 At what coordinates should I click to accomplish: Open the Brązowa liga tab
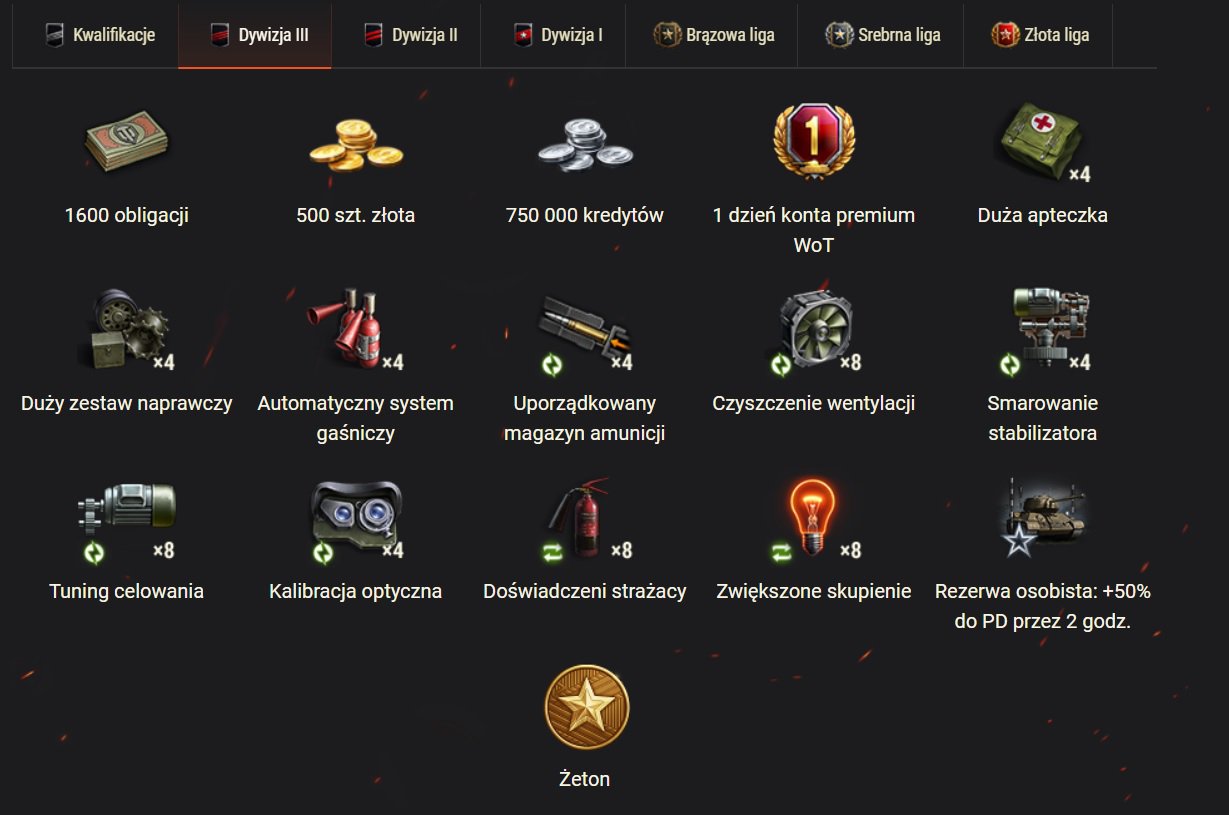coord(713,36)
